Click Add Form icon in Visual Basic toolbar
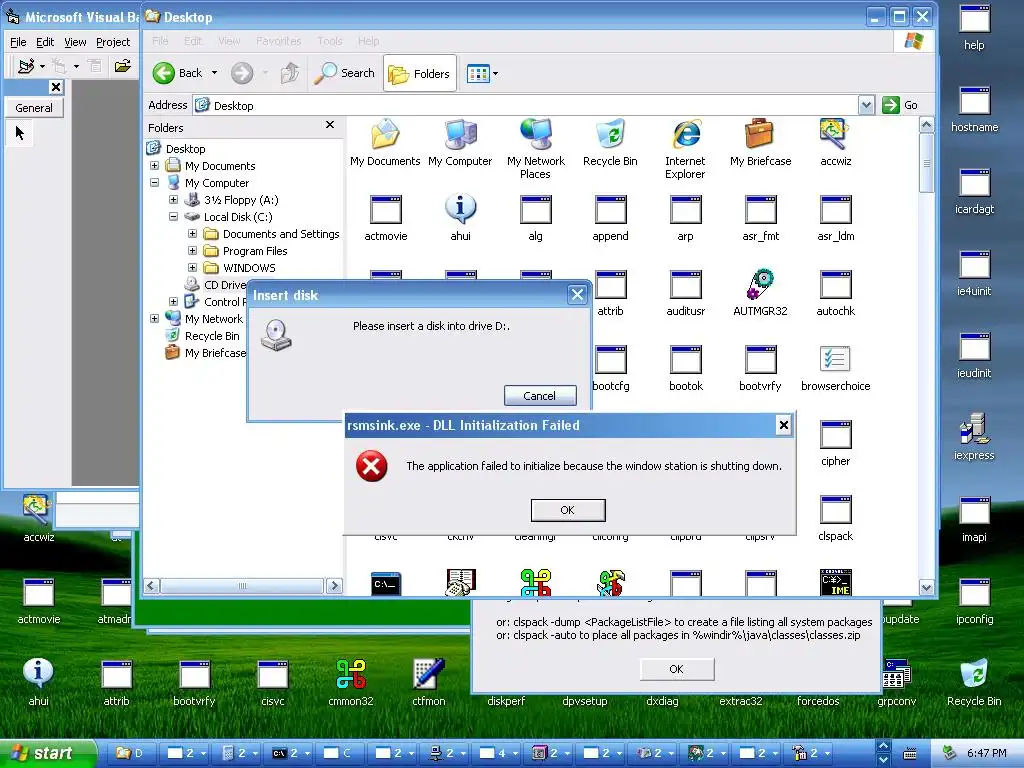 tap(59, 66)
